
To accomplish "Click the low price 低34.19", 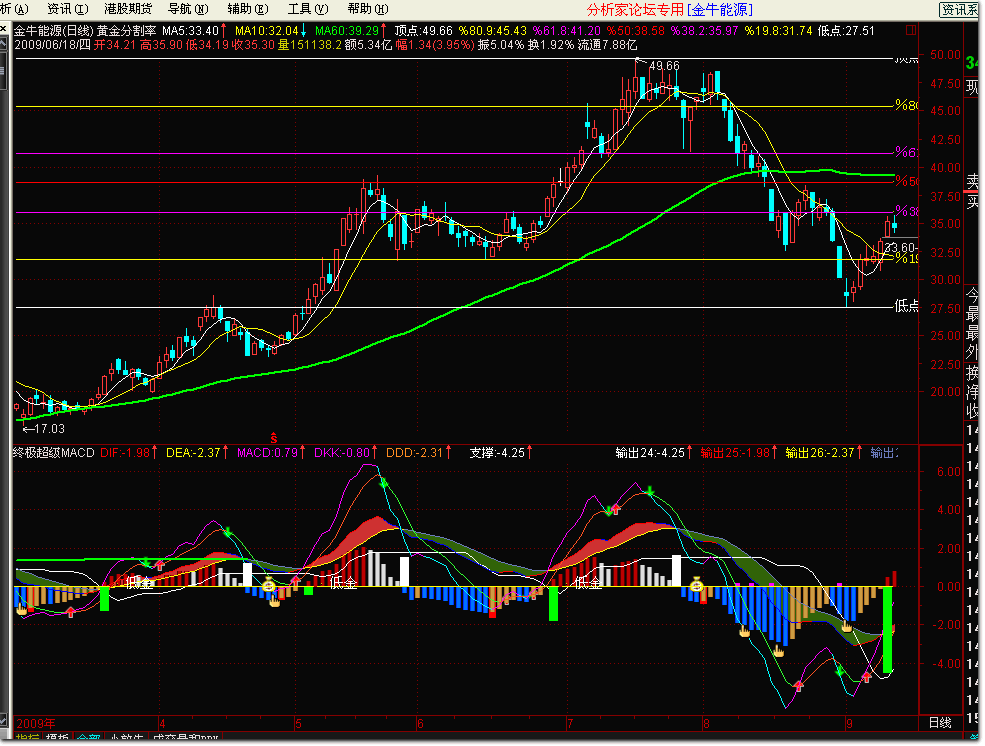I will (x=207, y=45).
